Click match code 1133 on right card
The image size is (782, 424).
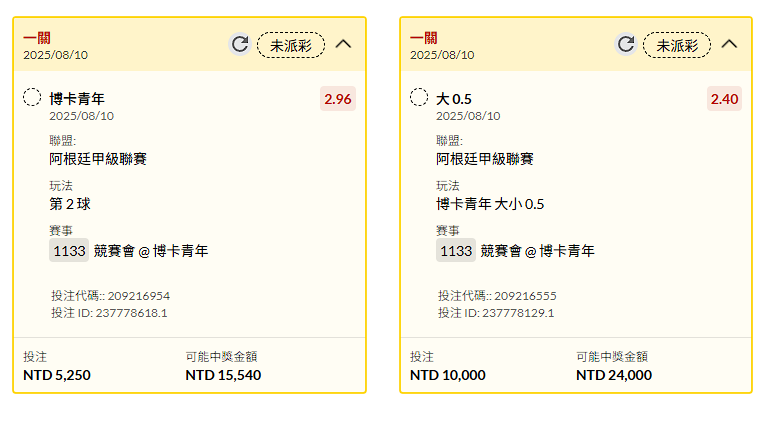click(456, 250)
